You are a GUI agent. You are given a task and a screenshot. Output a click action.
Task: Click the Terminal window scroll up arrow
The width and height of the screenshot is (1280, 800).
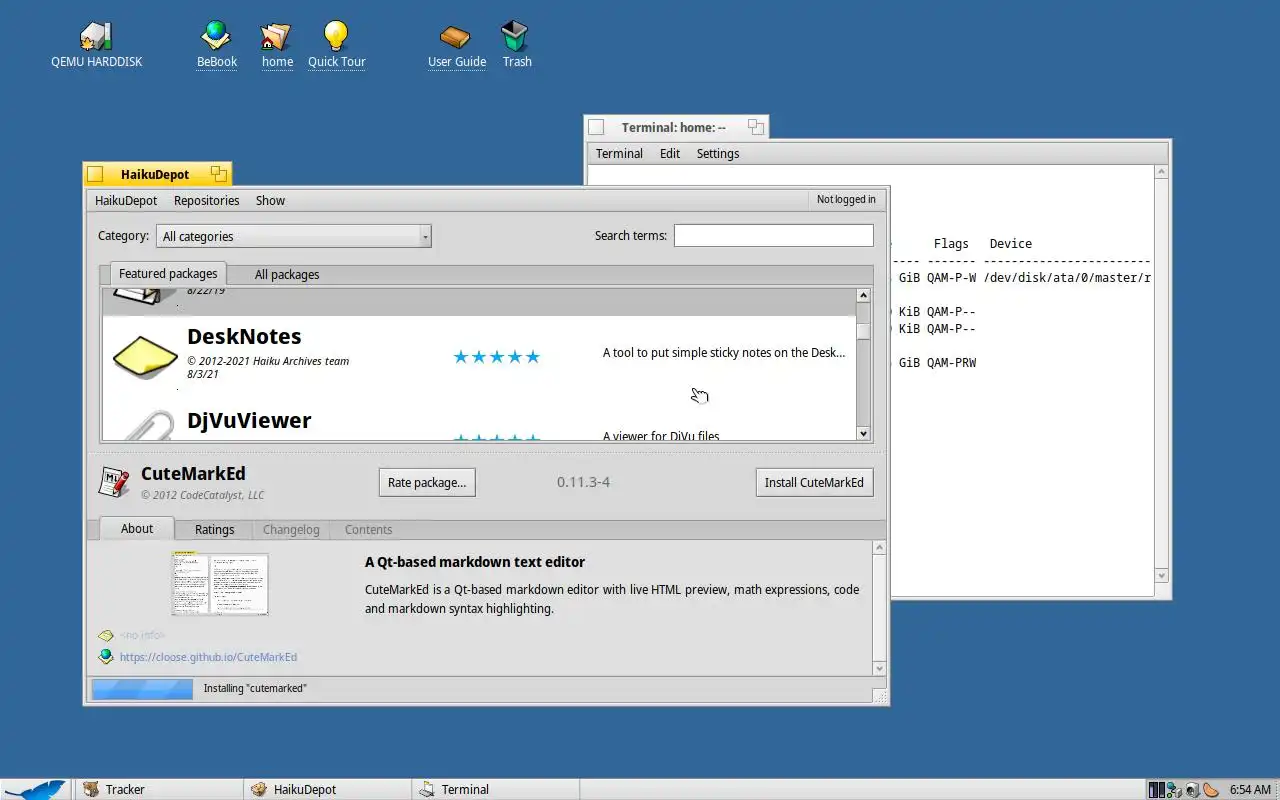tap(1161, 172)
